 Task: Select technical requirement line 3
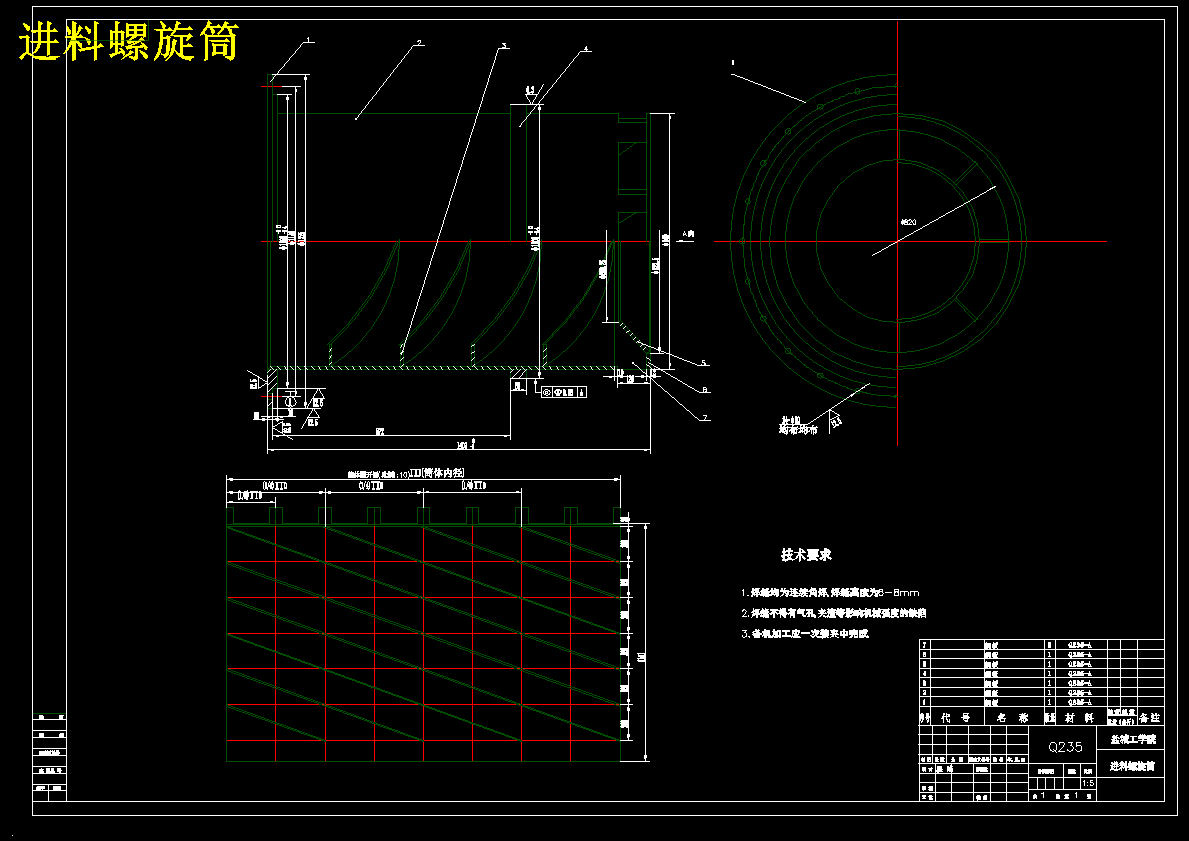pos(805,633)
